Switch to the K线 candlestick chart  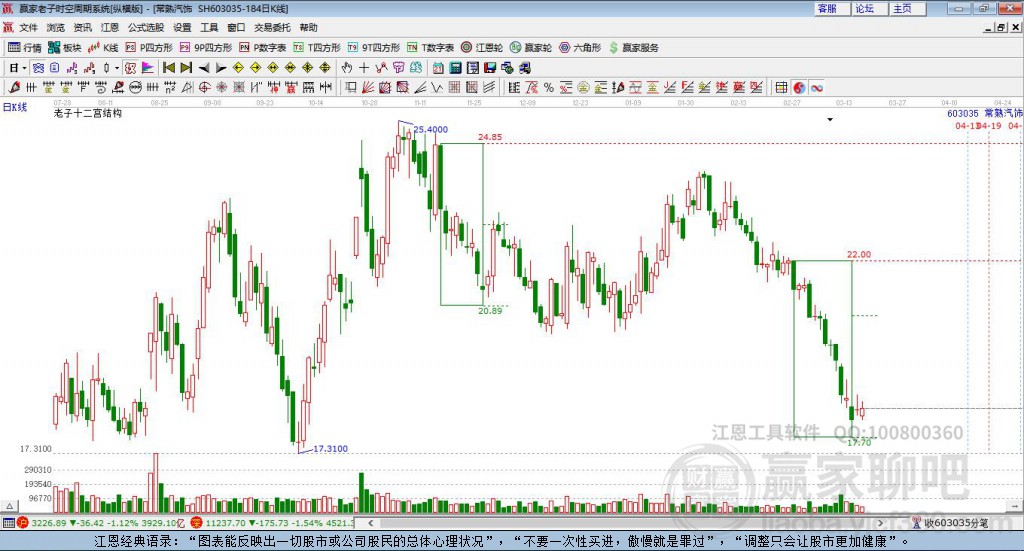click(x=103, y=48)
